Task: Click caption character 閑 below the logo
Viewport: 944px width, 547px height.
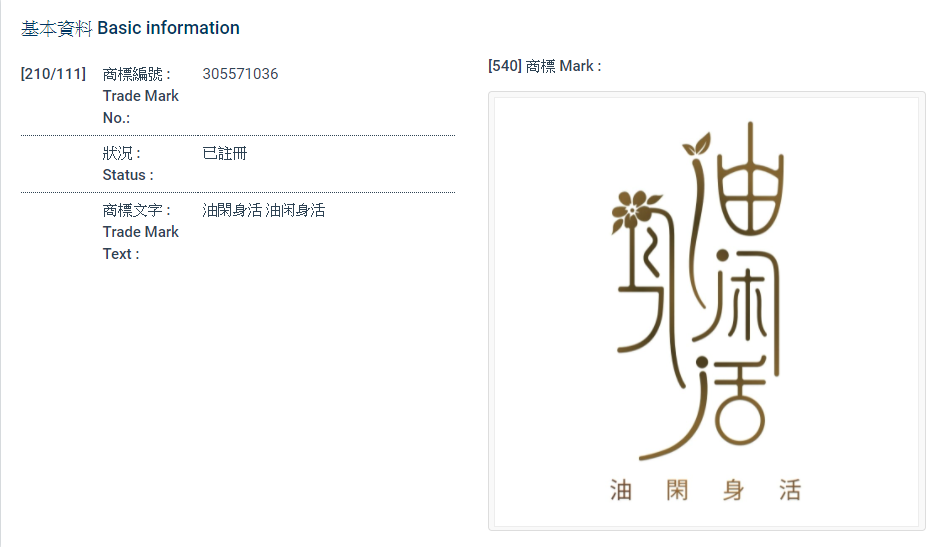Action: point(678,491)
